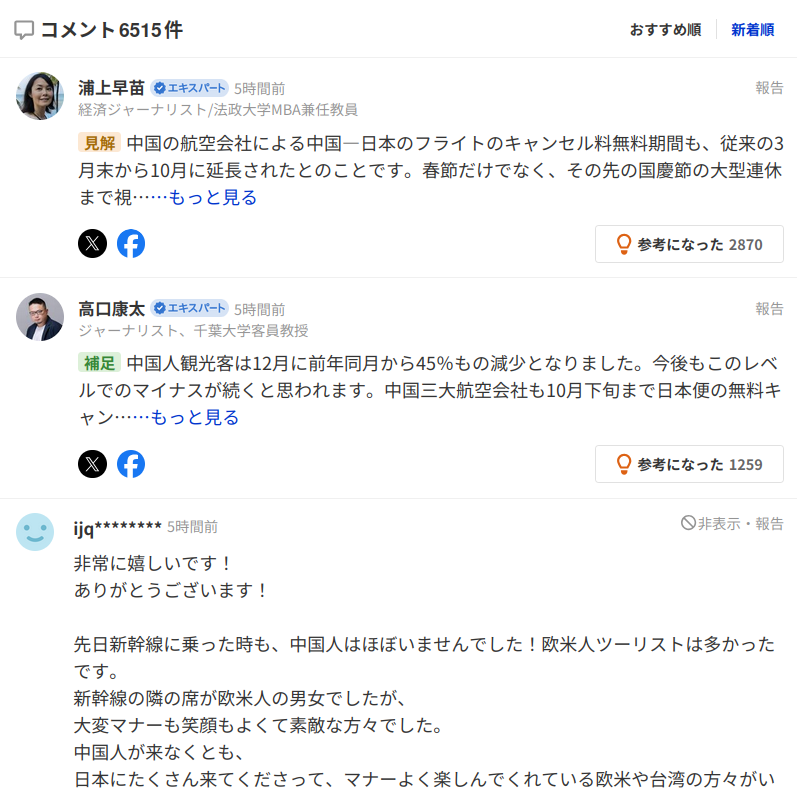The width and height of the screenshot is (797, 791).
Task: Click X share icon under 高口康太's comment
Action: (92, 464)
